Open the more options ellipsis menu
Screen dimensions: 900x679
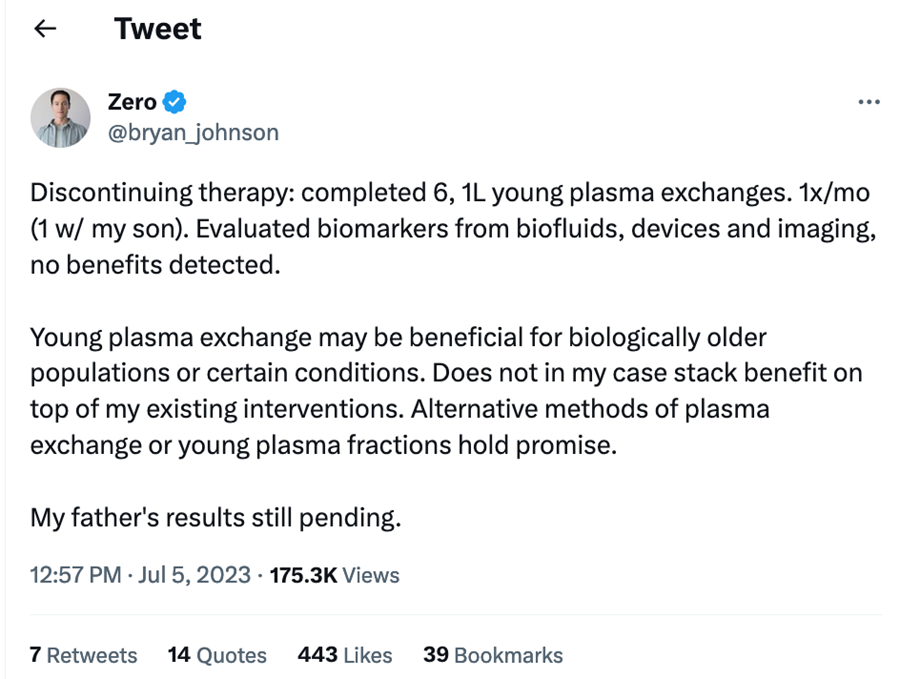(x=869, y=102)
